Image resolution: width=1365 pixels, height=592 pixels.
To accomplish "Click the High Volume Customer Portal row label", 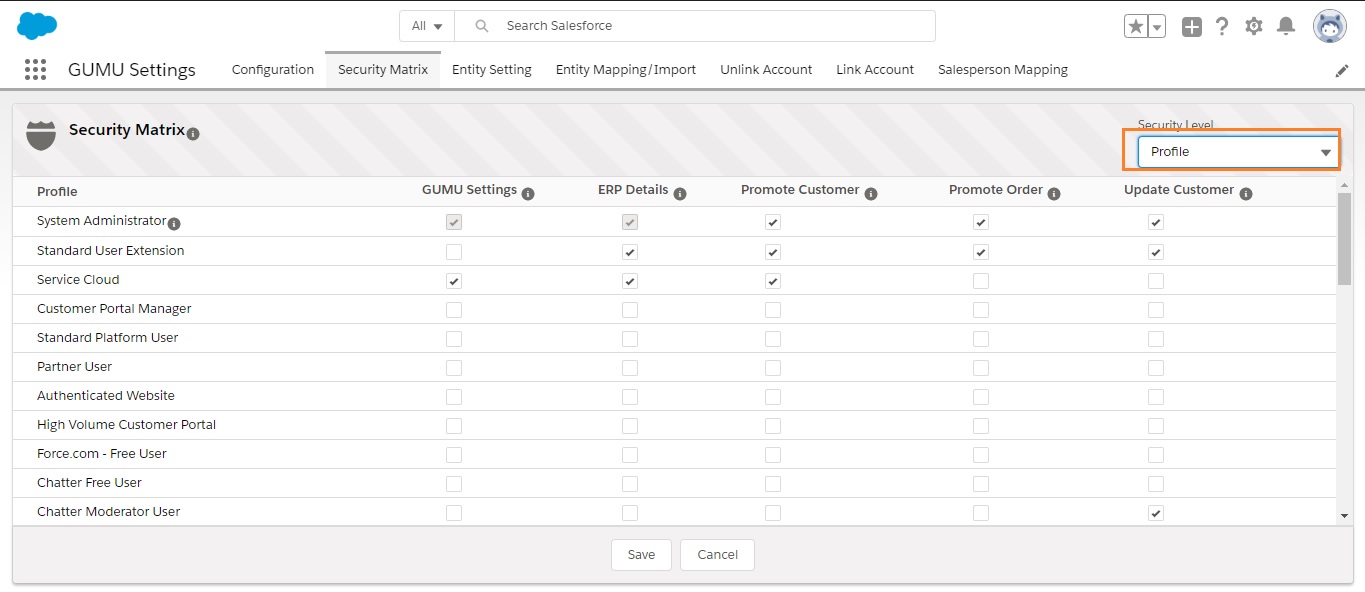I will click(x=127, y=424).
